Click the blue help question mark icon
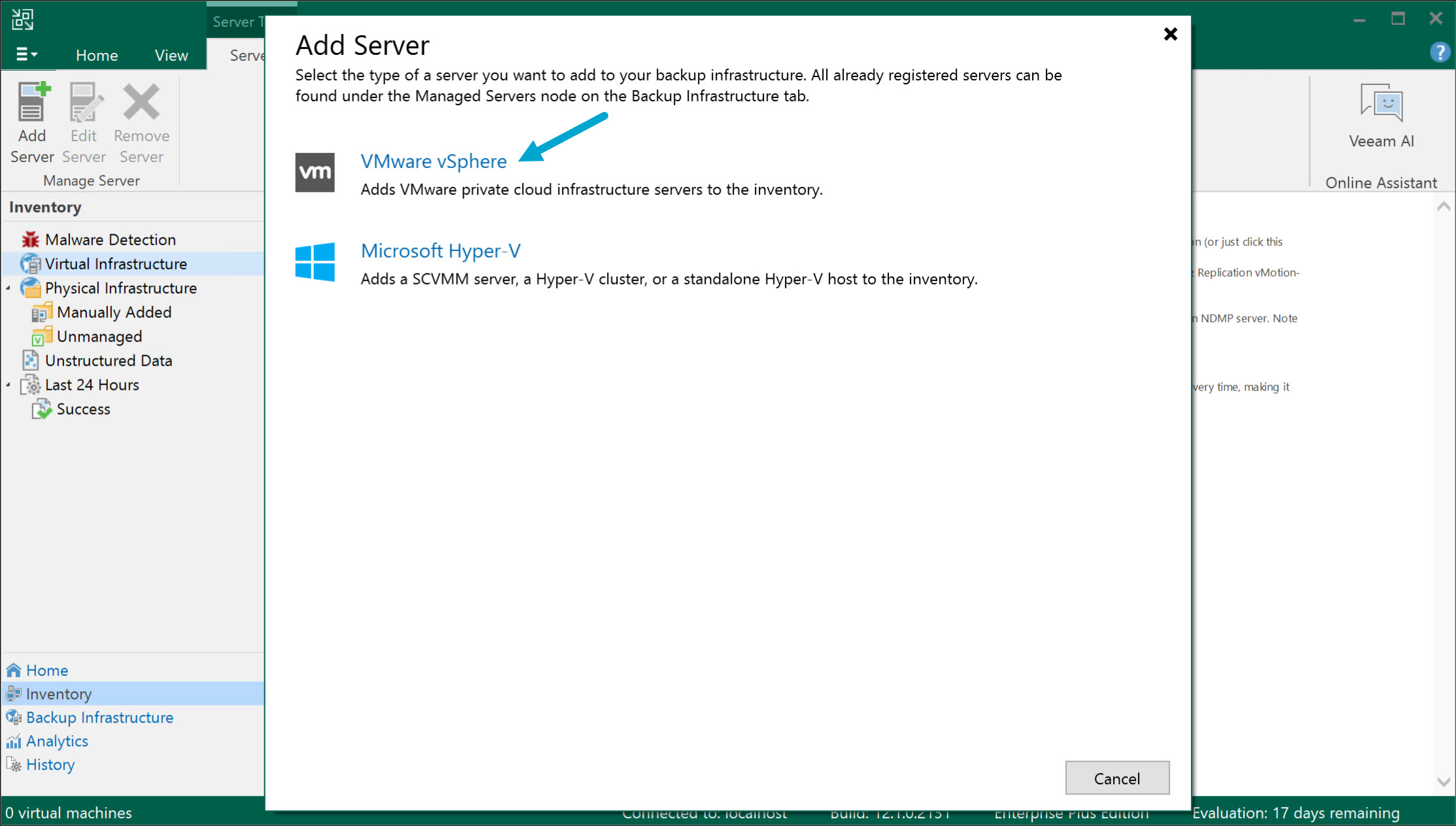Image resolution: width=1456 pixels, height=826 pixels. pyautogui.click(x=1439, y=52)
